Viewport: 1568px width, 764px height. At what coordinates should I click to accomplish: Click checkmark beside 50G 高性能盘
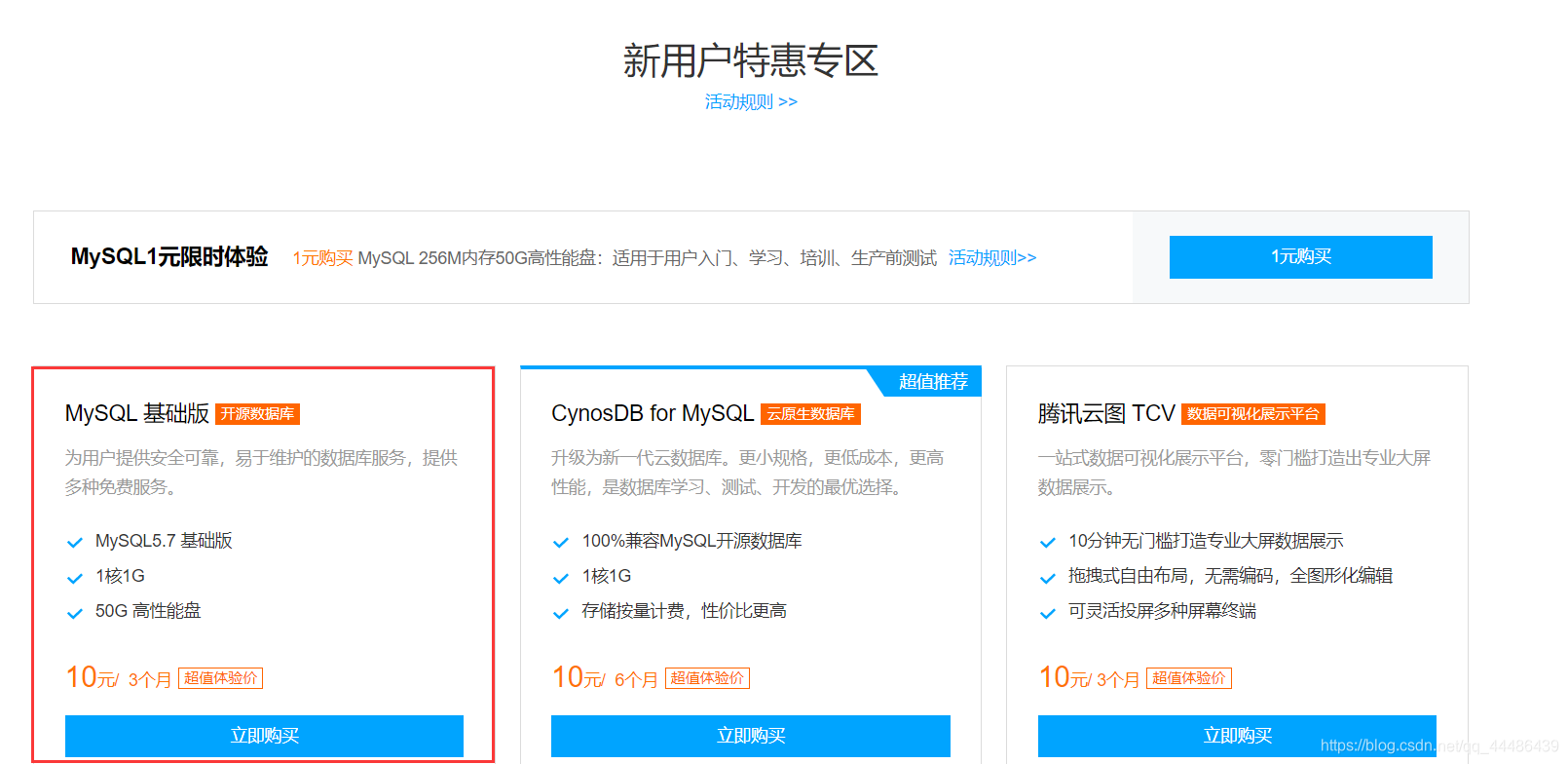coord(74,613)
